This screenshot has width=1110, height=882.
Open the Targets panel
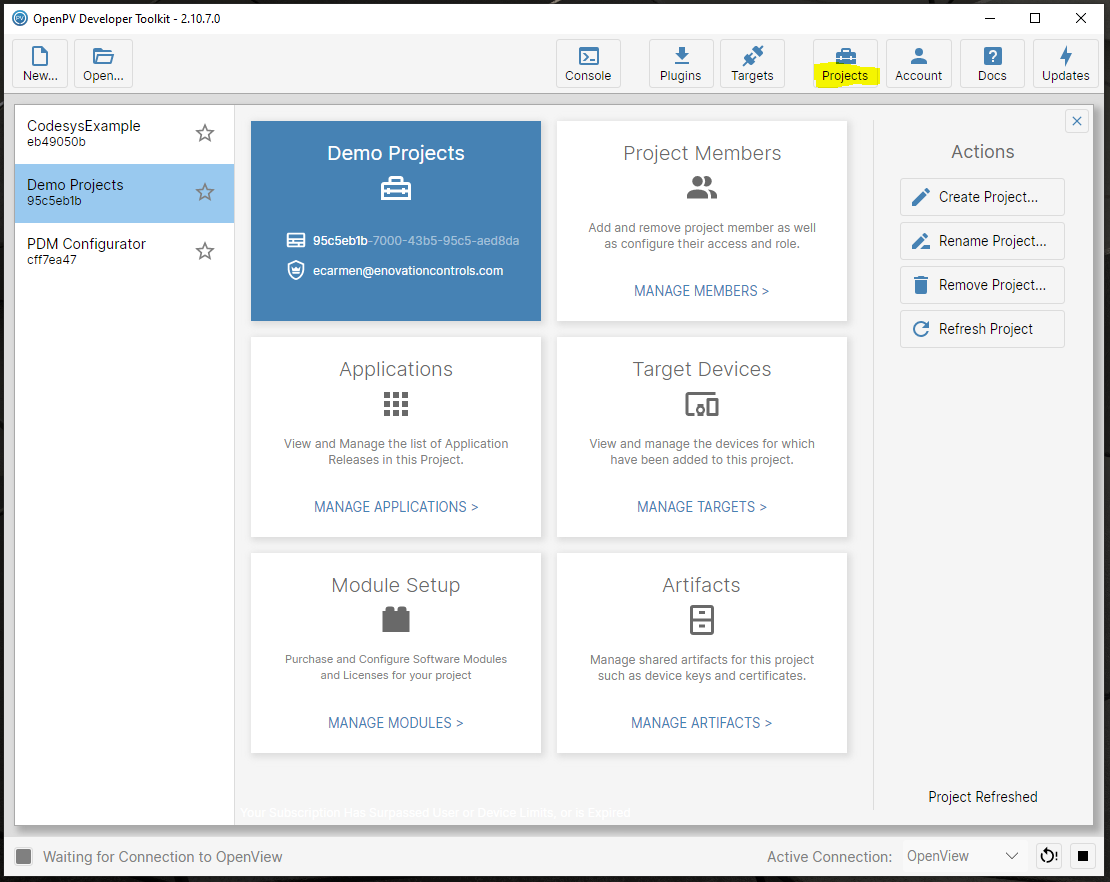(752, 64)
